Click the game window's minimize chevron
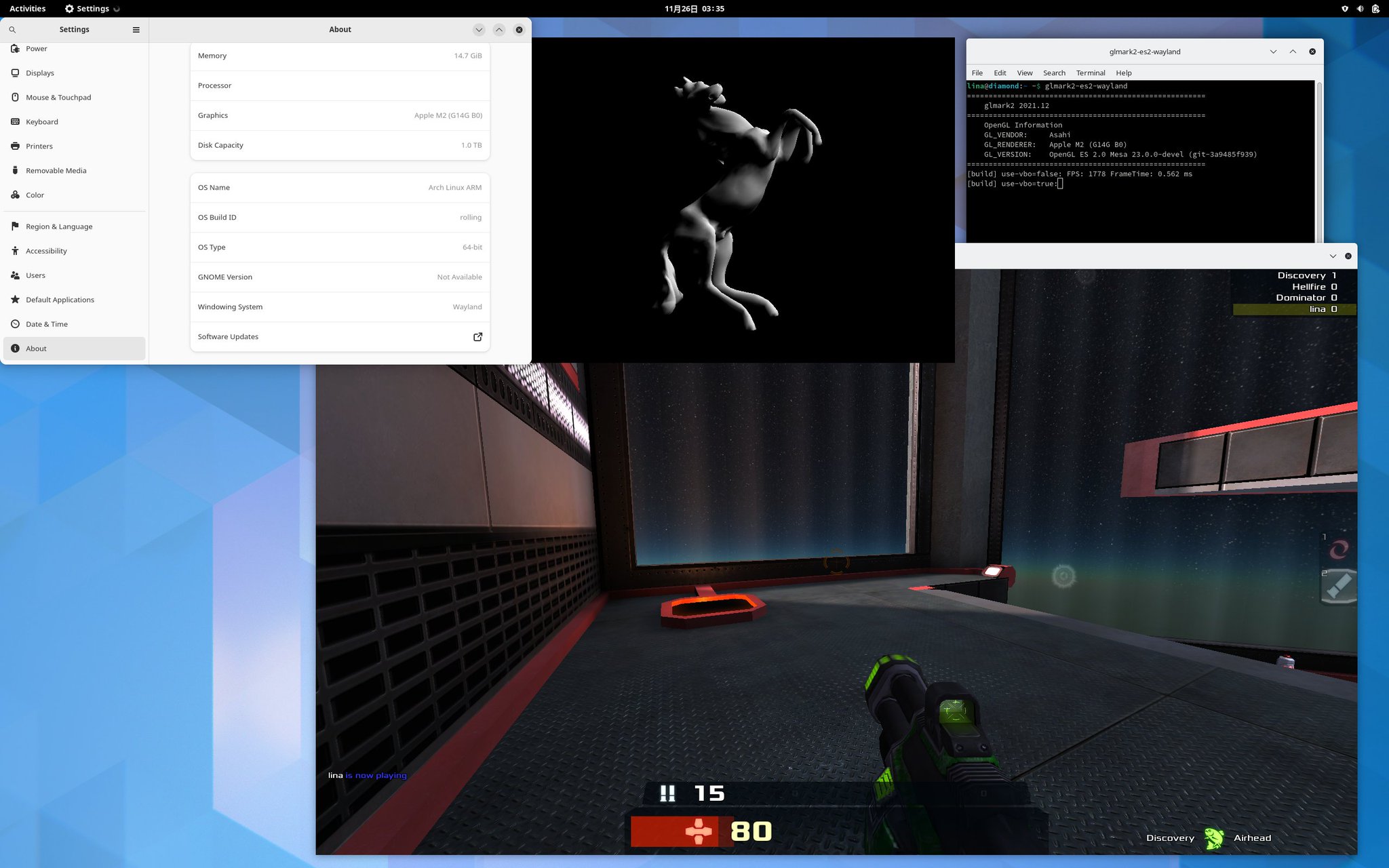This screenshot has width=1389, height=868. (x=1333, y=256)
